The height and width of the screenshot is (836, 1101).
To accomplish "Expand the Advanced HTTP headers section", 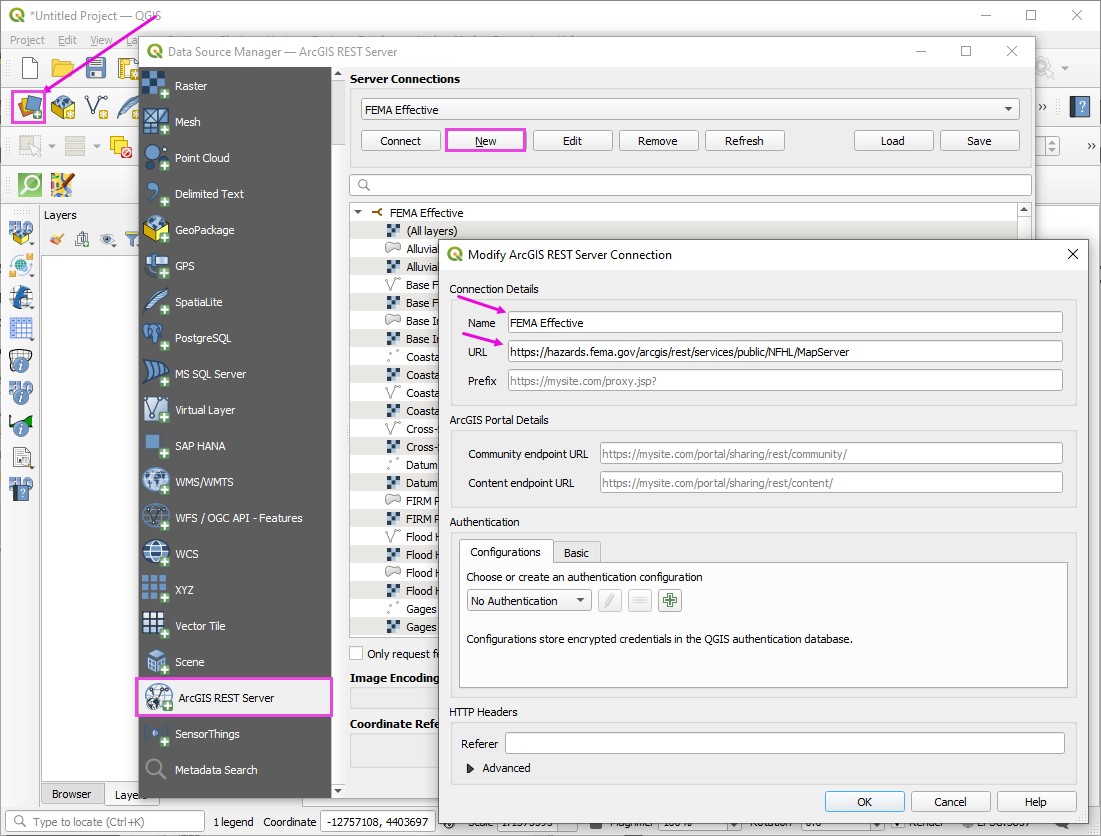I will (x=472, y=768).
